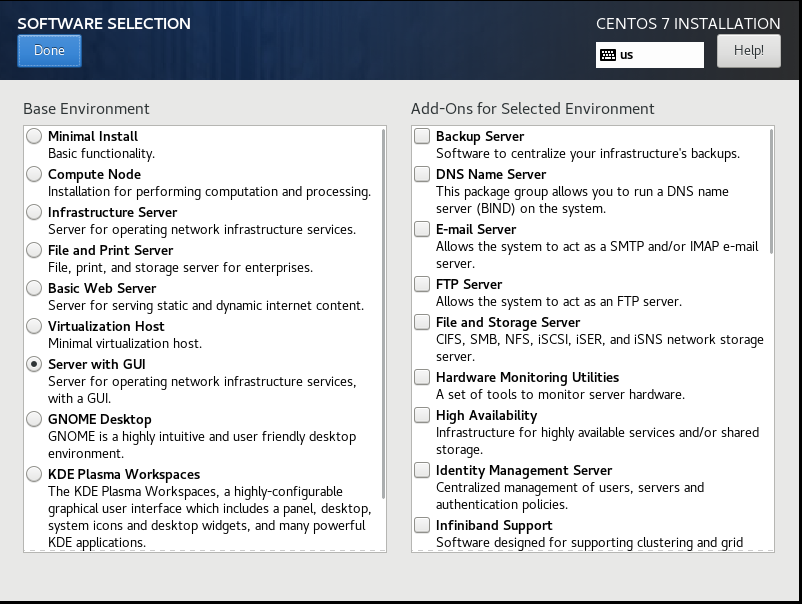Image resolution: width=802 pixels, height=604 pixels.
Task: Select GNOME Desktop radio button
Action: pos(34,419)
